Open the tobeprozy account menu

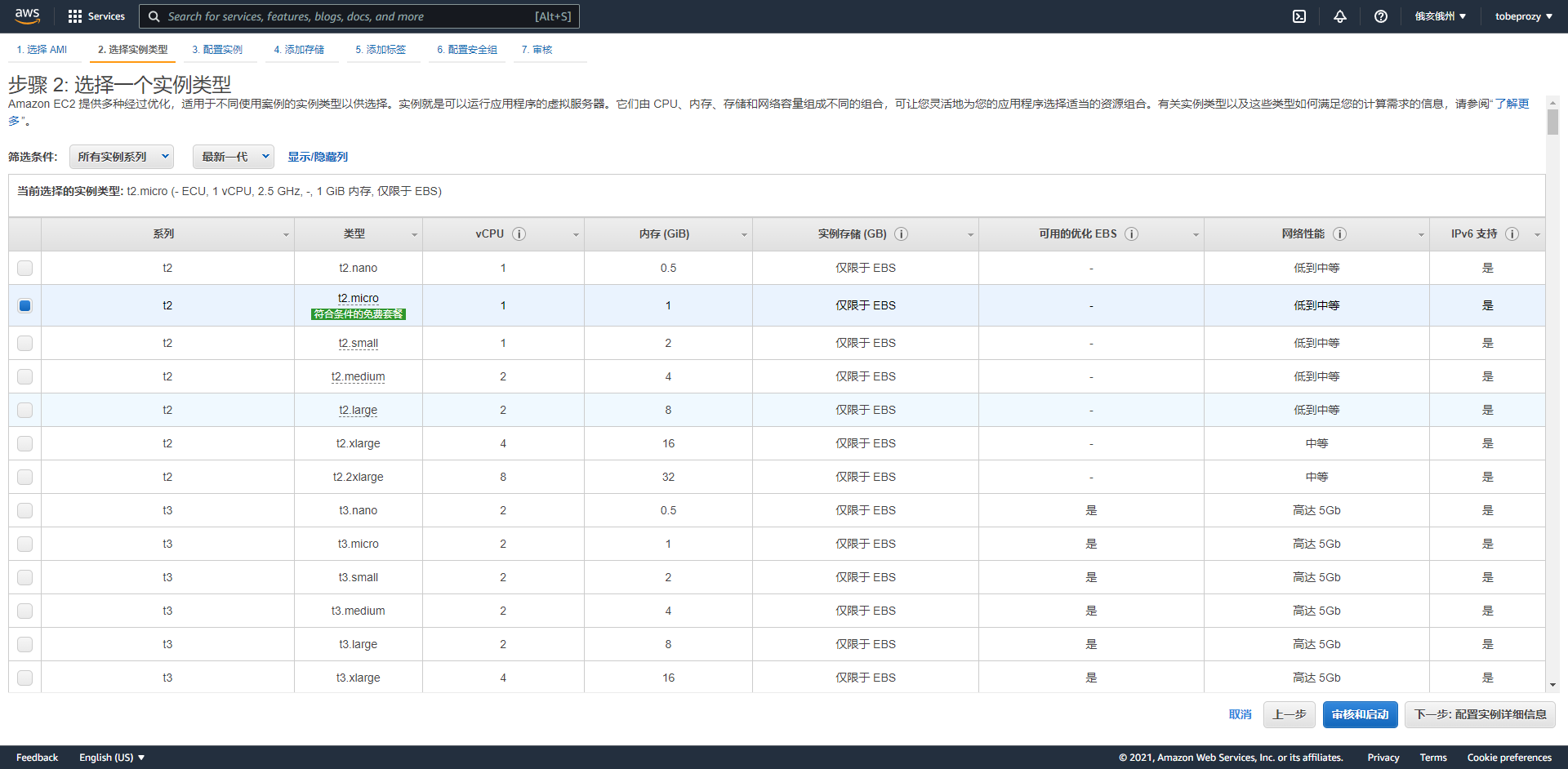point(1524,16)
